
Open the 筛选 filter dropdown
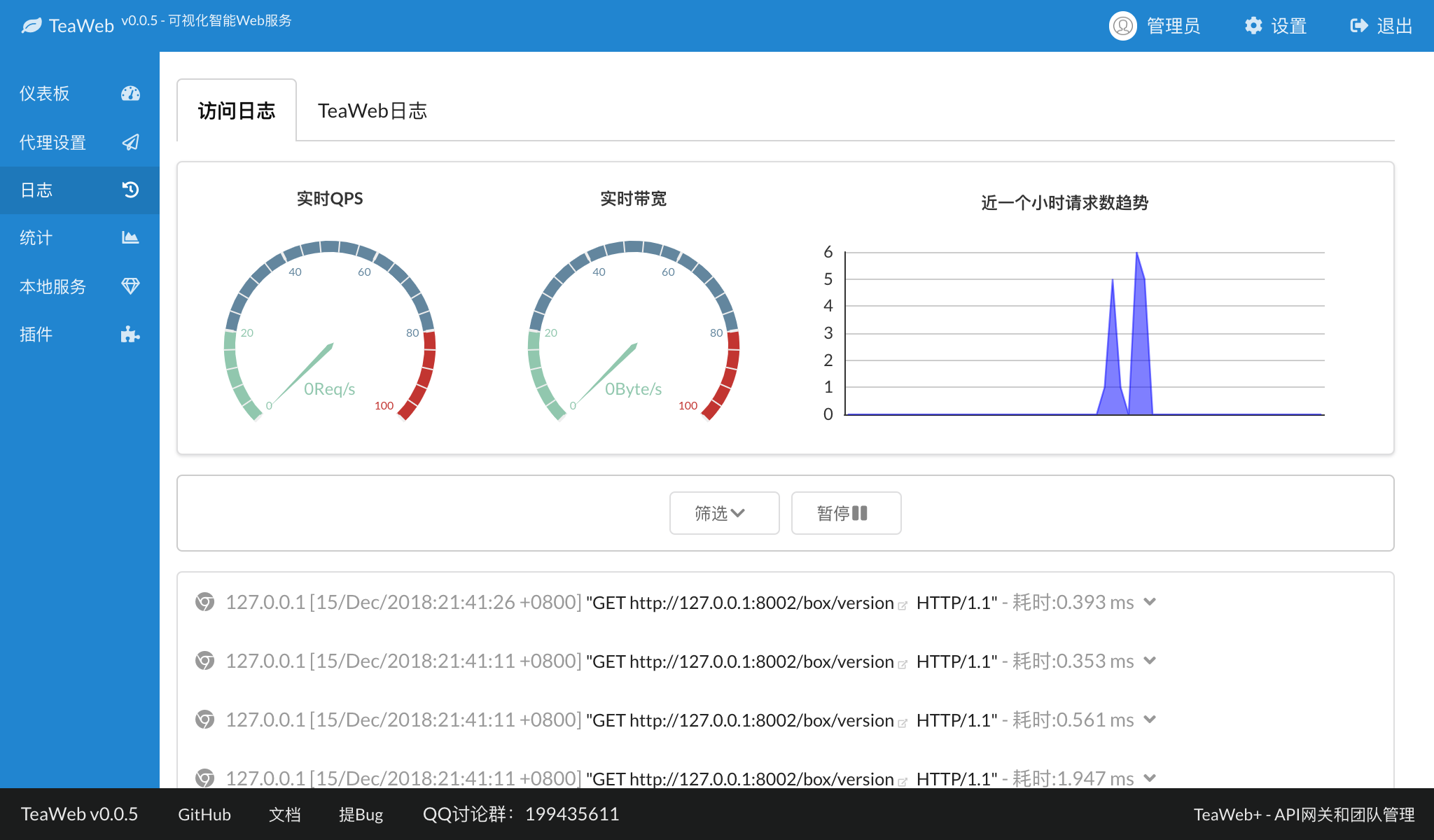(724, 513)
